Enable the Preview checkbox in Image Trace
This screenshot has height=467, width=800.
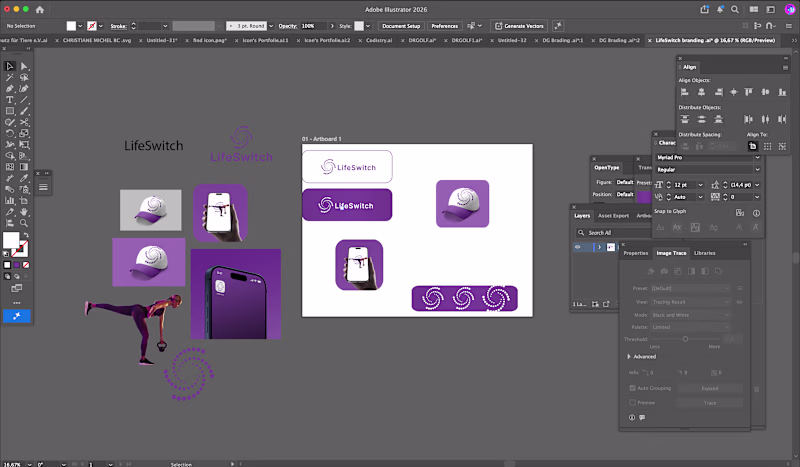[633, 403]
